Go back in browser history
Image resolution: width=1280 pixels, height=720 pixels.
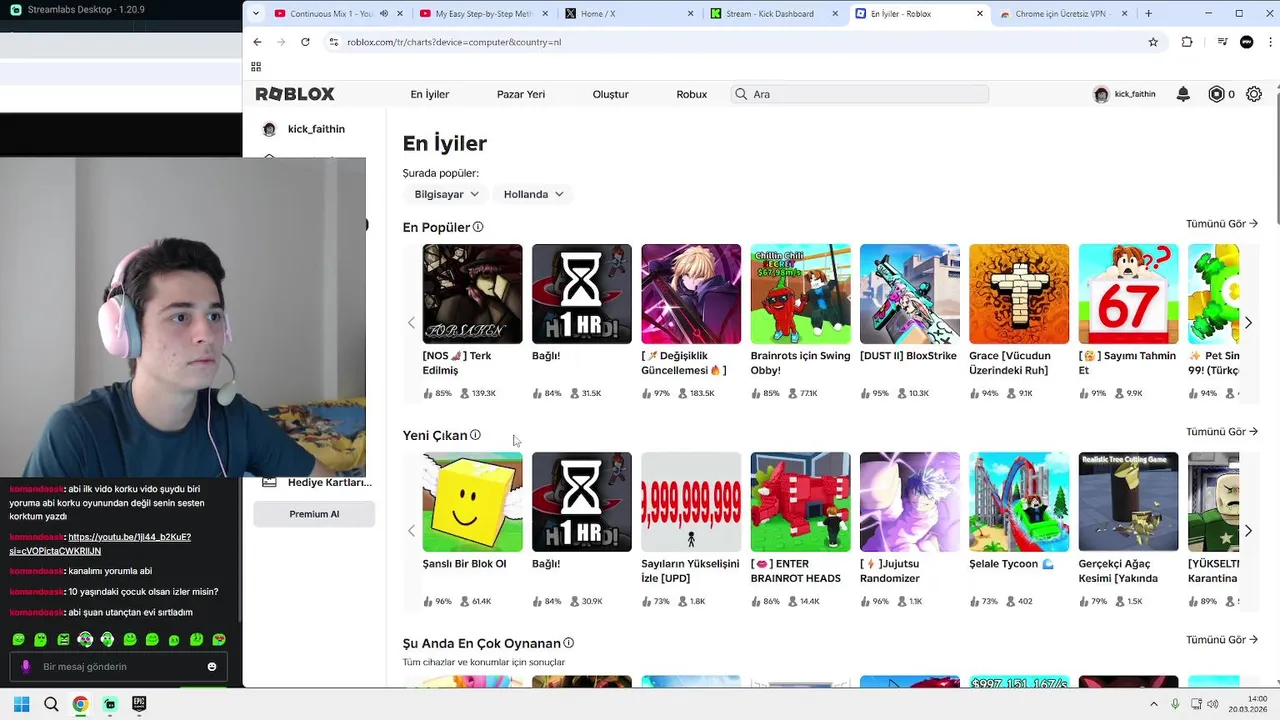(x=257, y=42)
